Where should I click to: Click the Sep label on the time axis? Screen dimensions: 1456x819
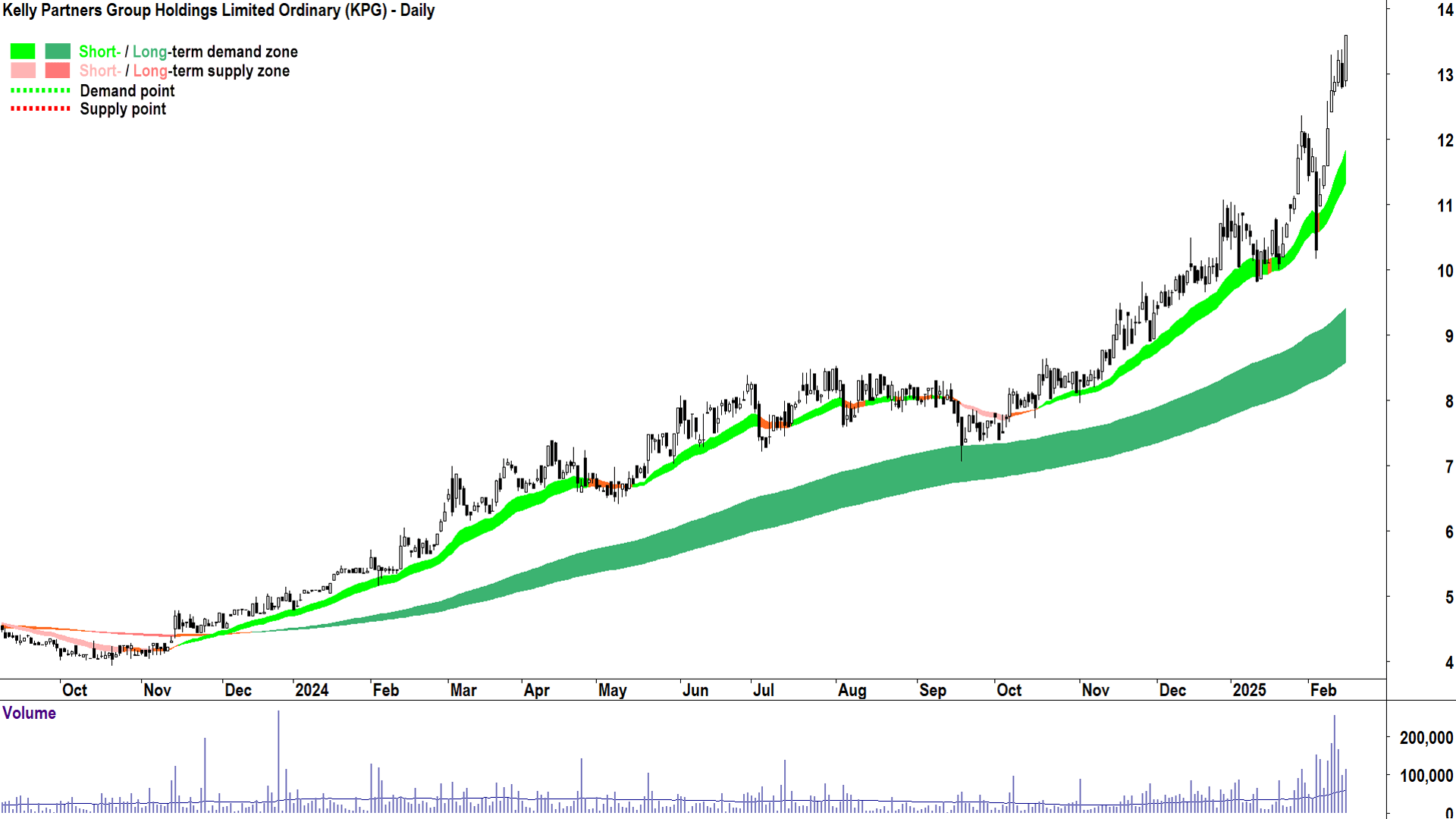933,690
